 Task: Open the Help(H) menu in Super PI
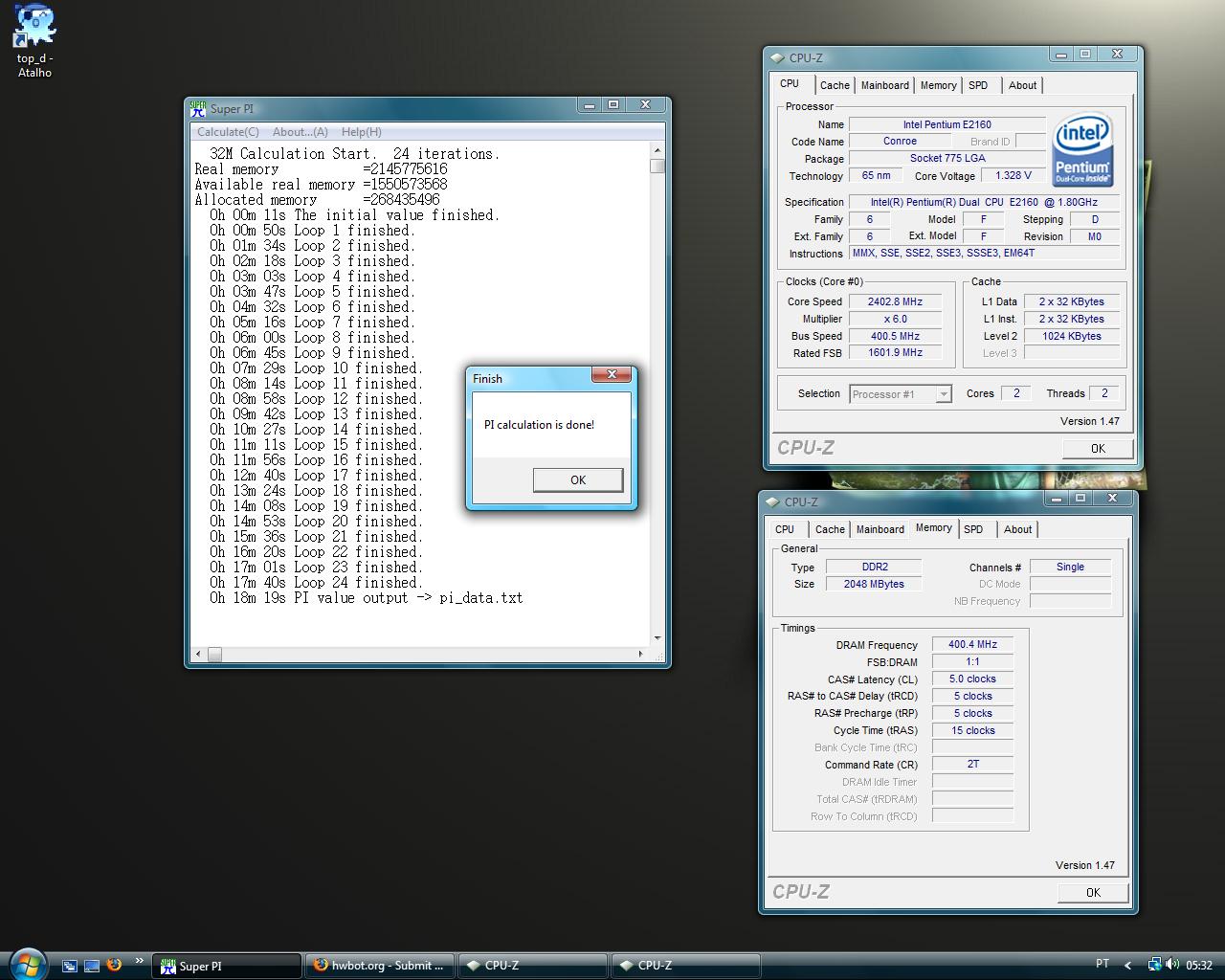click(x=361, y=132)
